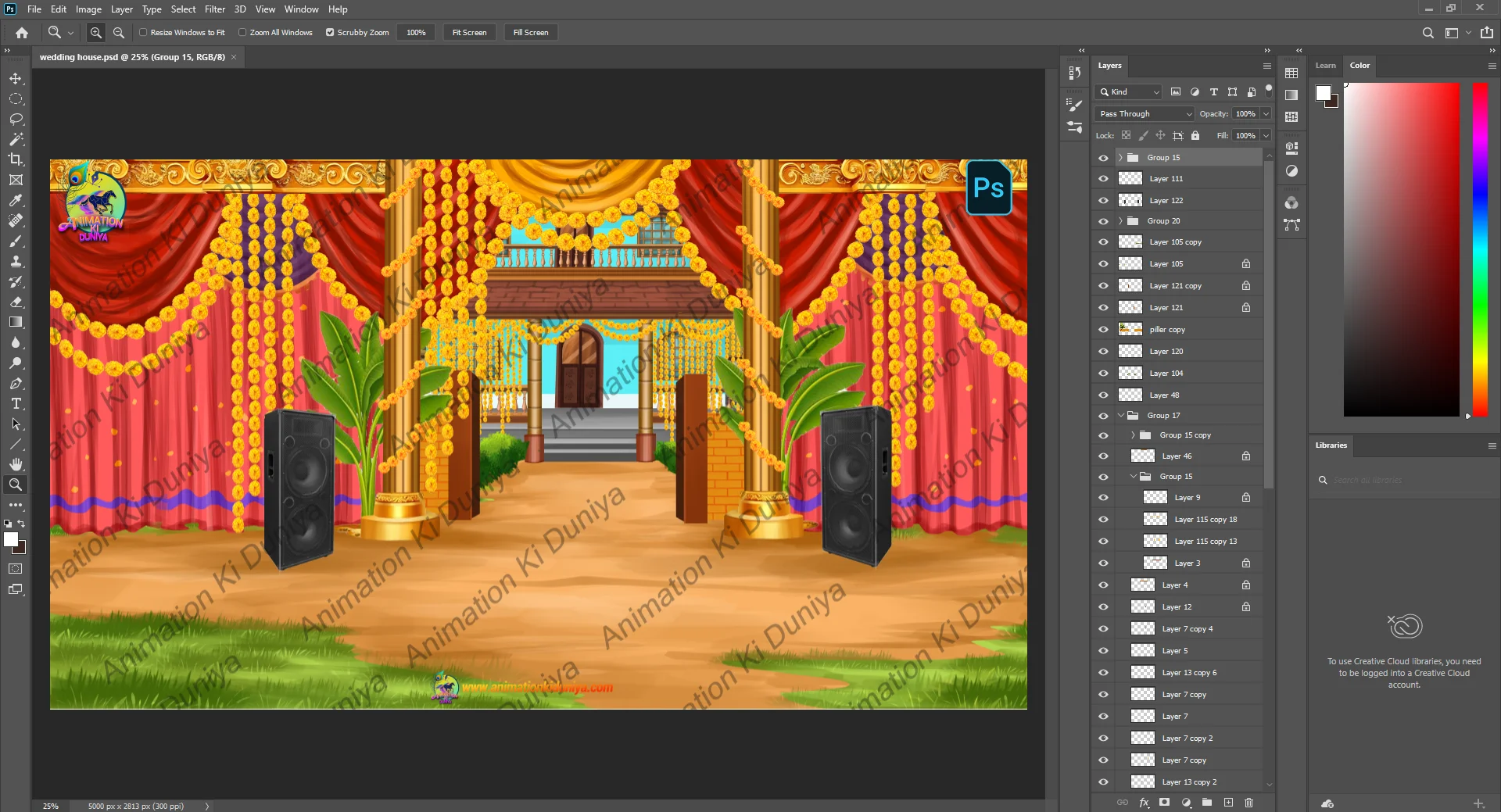Viewport: 1501px width, 812px height.
Task: Click the layer style fx icon
Action: [x=1144, y=803]
